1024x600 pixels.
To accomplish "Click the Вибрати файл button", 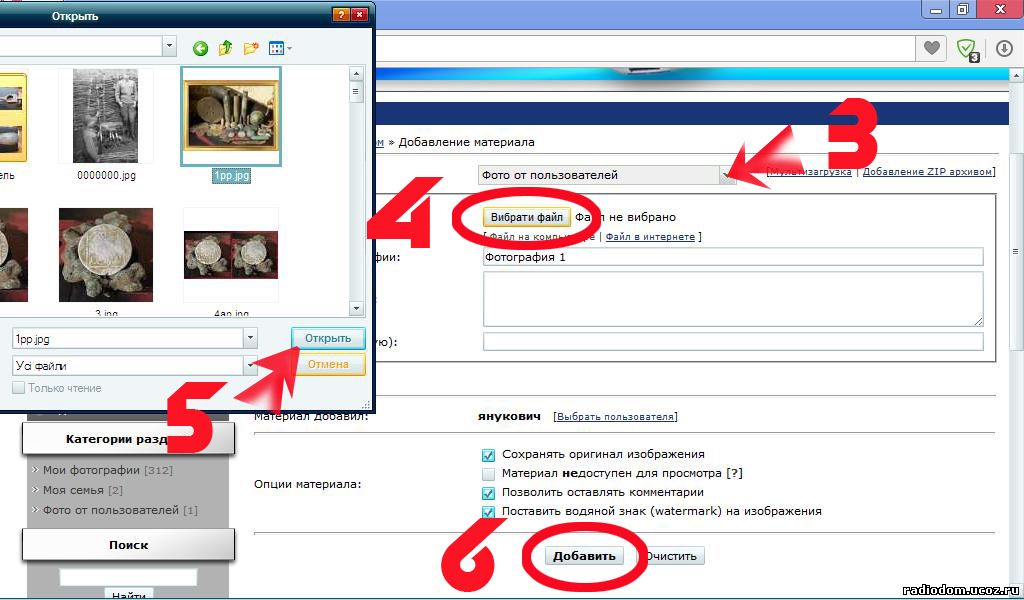I will tap(527, 217).
